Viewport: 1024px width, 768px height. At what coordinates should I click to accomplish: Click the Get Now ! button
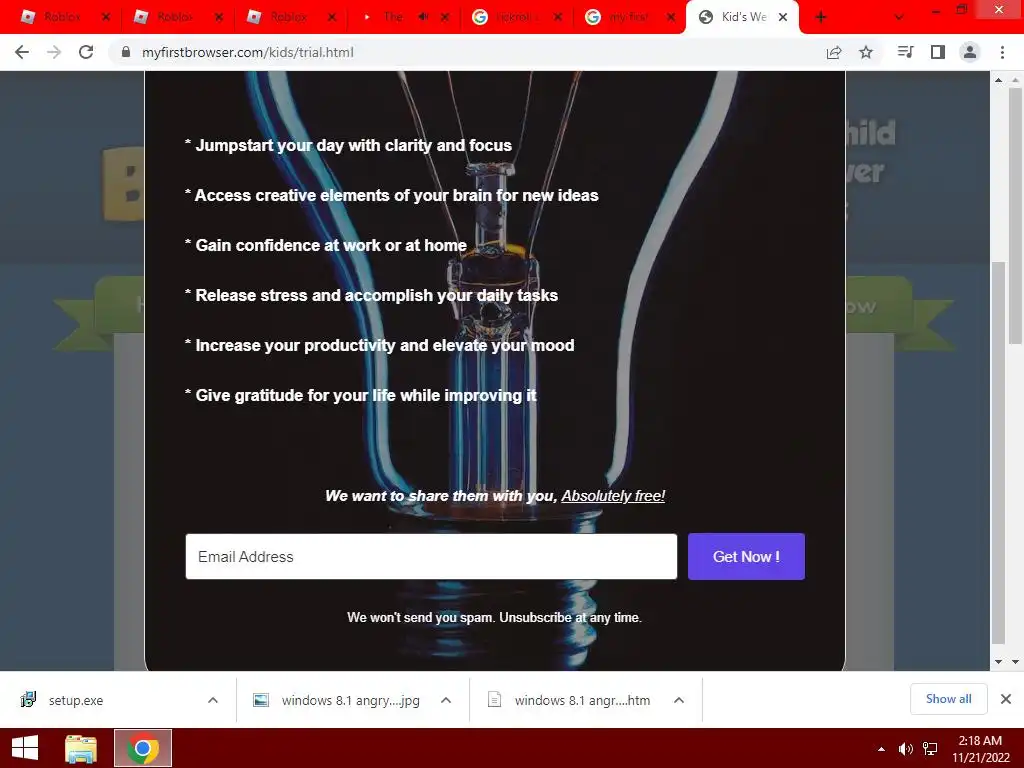pos(746,556)
